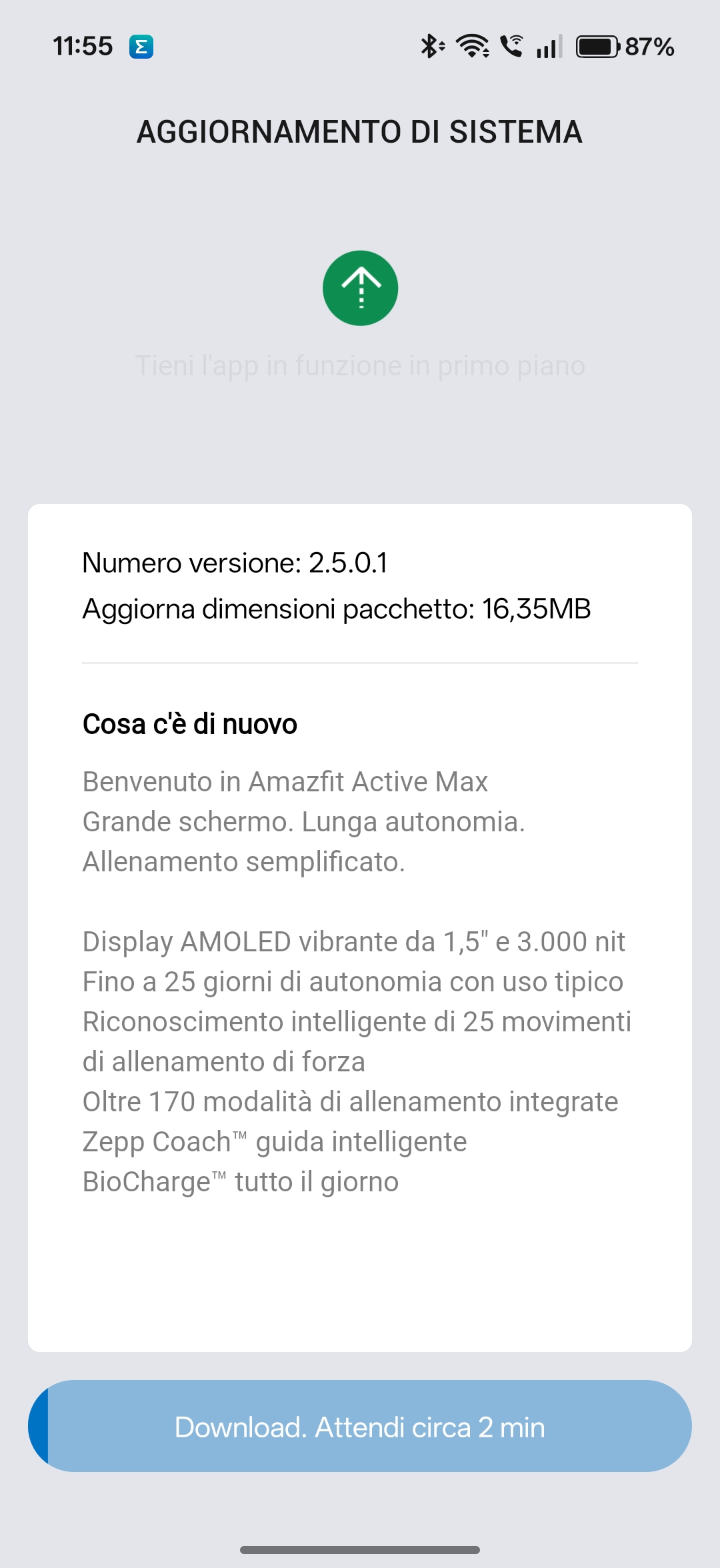The width and height of the screenshot is (720, 1568).
Task: Tap the BioCharge tutto il giorno line
Action: click(241, 1181)
